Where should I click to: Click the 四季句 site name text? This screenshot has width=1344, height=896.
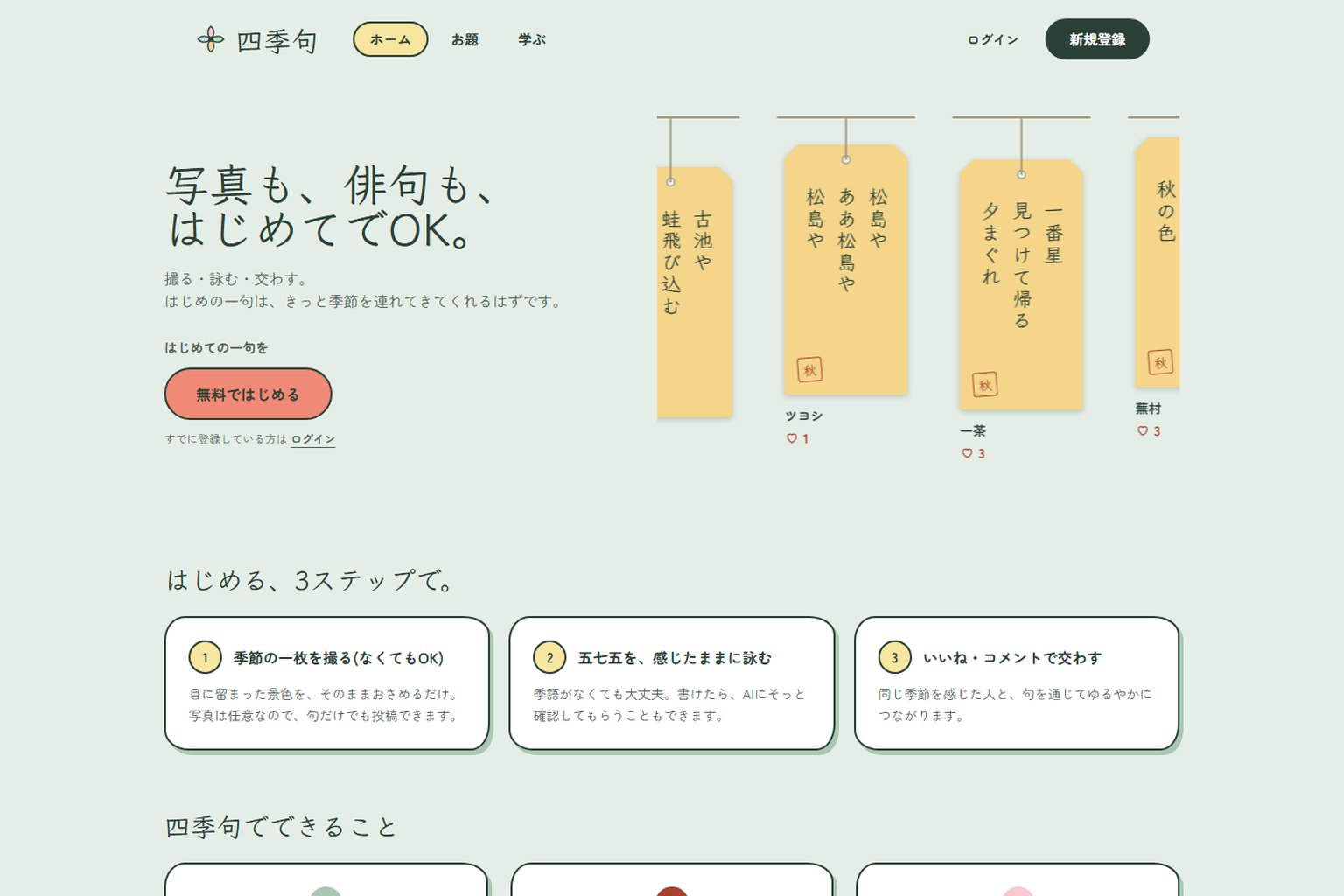(x=276, y=41)
